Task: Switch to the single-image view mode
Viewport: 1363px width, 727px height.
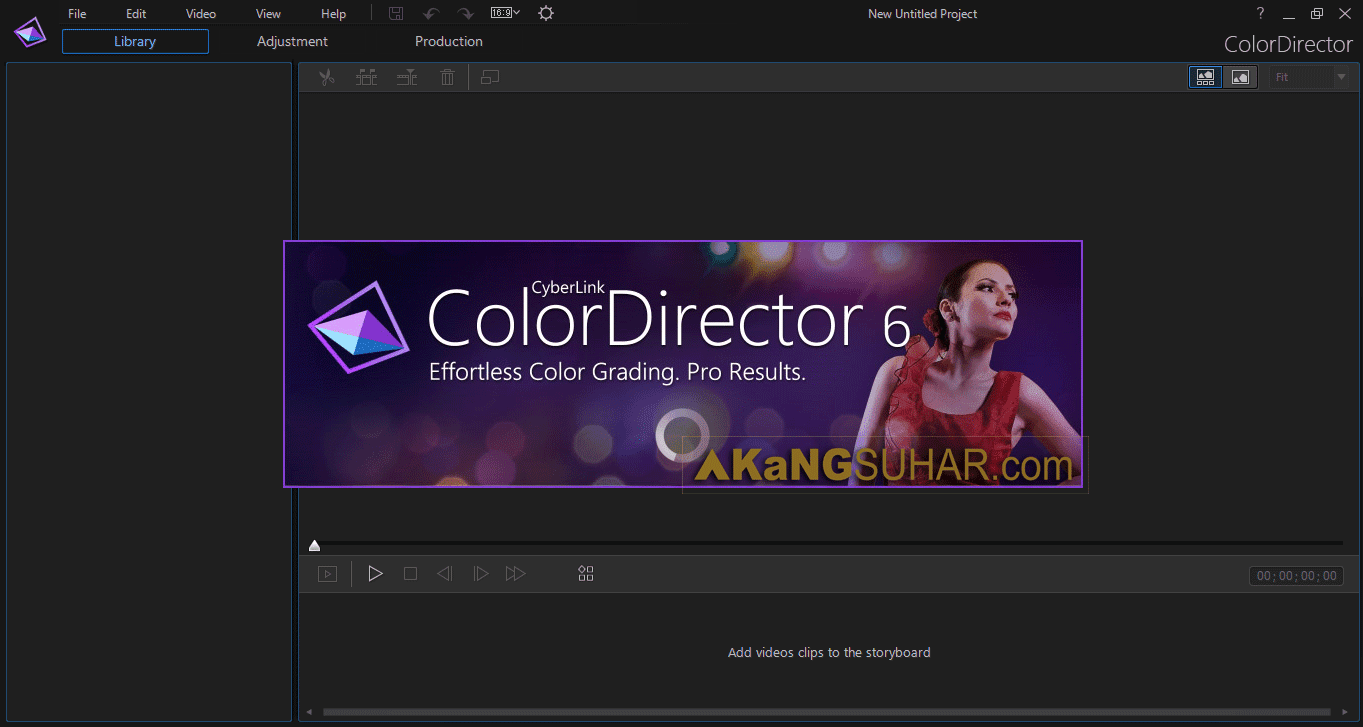Action: click(x=1240, y=77)
